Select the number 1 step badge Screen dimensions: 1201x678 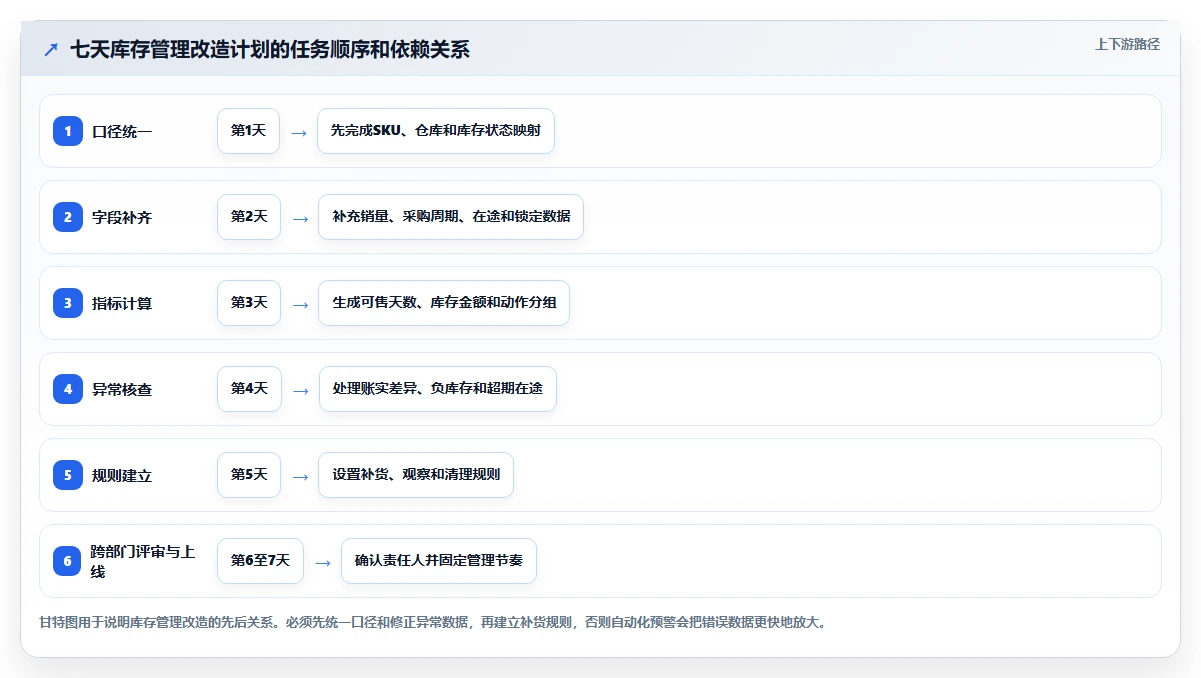click(68, 131)
